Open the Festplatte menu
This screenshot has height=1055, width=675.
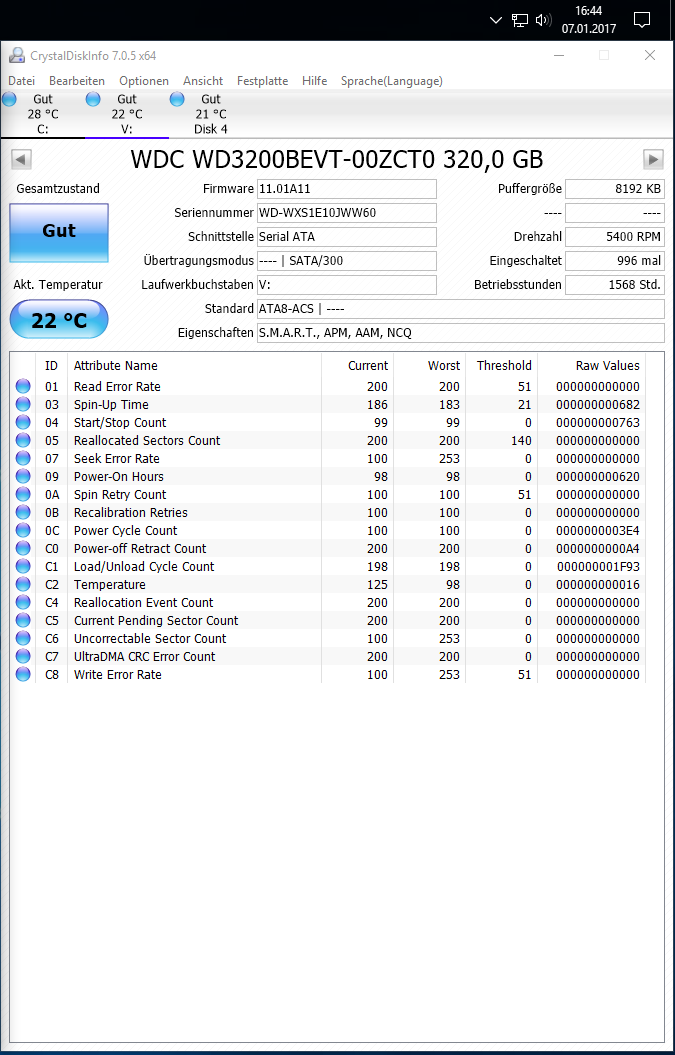[x=262, y=81]
